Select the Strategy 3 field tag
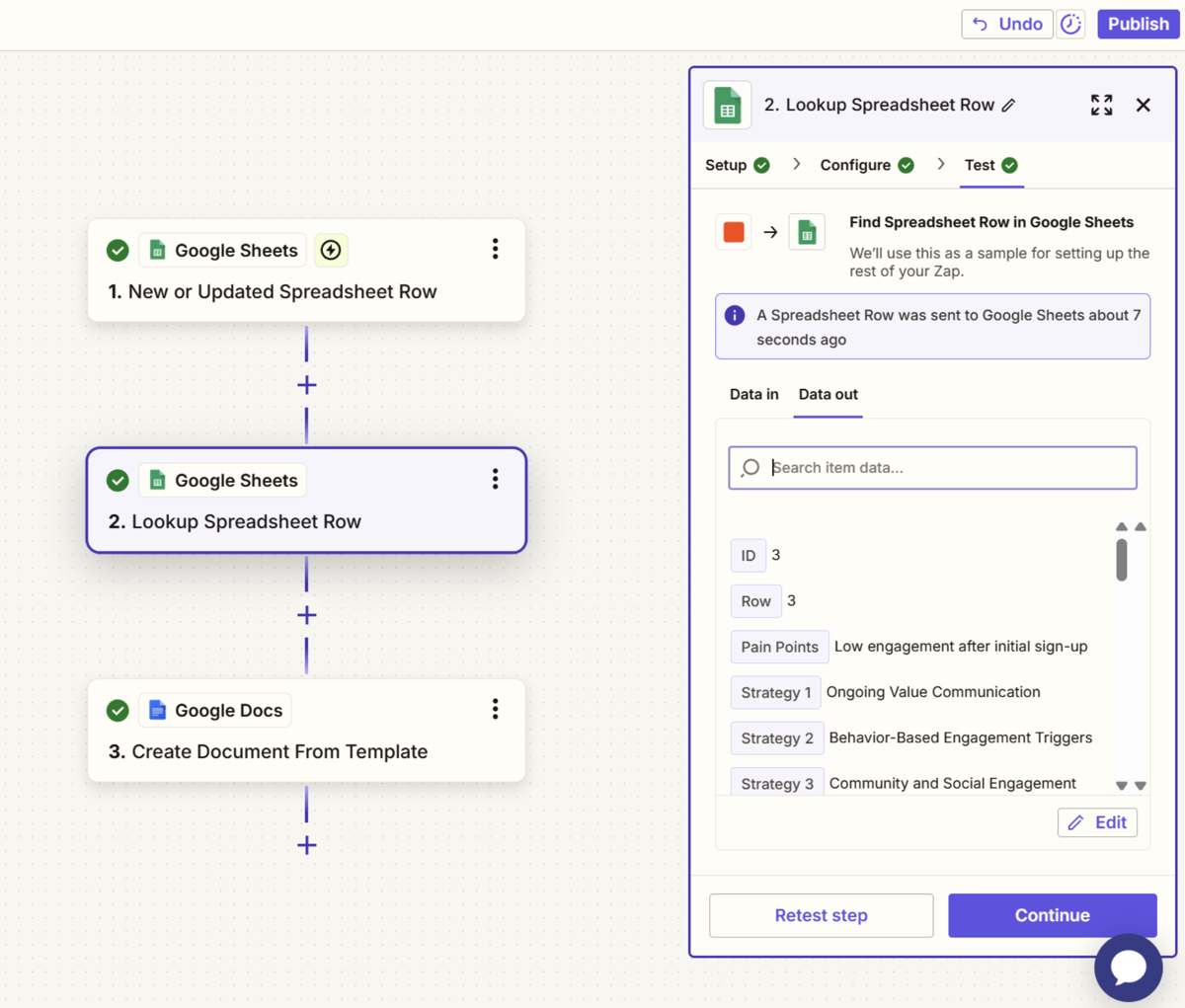 pos(777,783)
